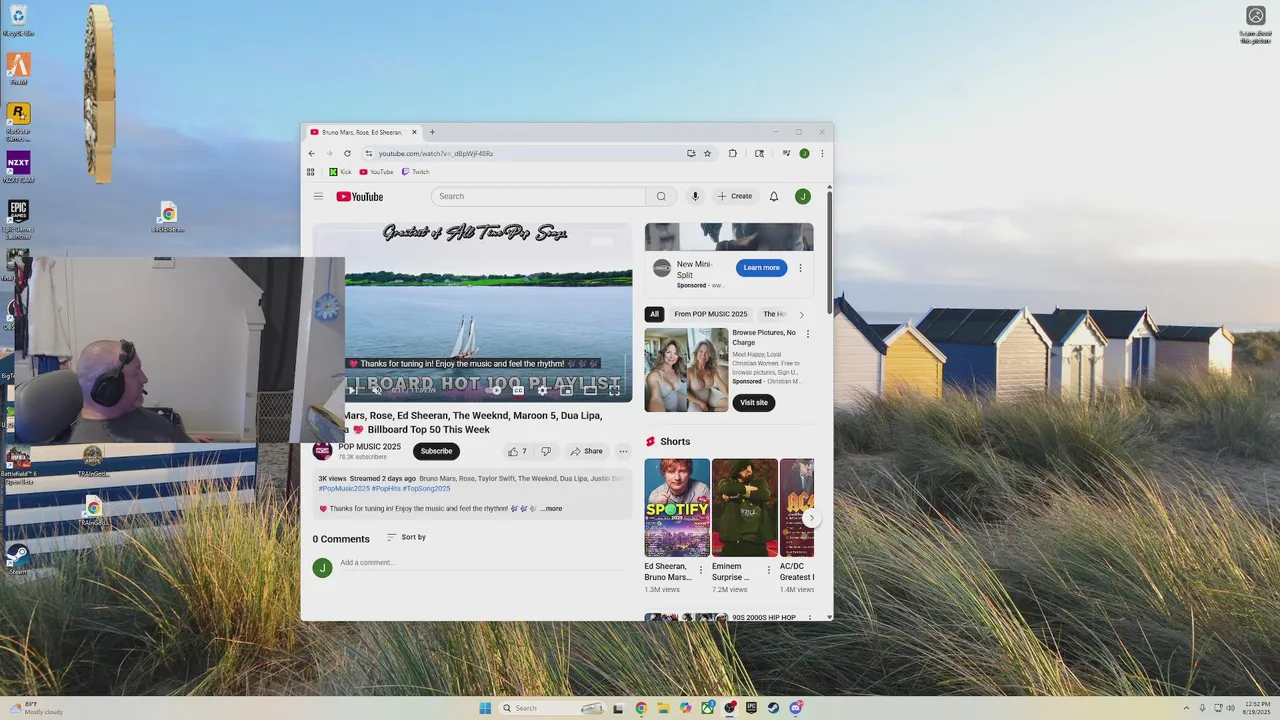The width and height of the screenshot is (1280, 720).
Task: Open the video player settings gear
Action: [542, 390]
